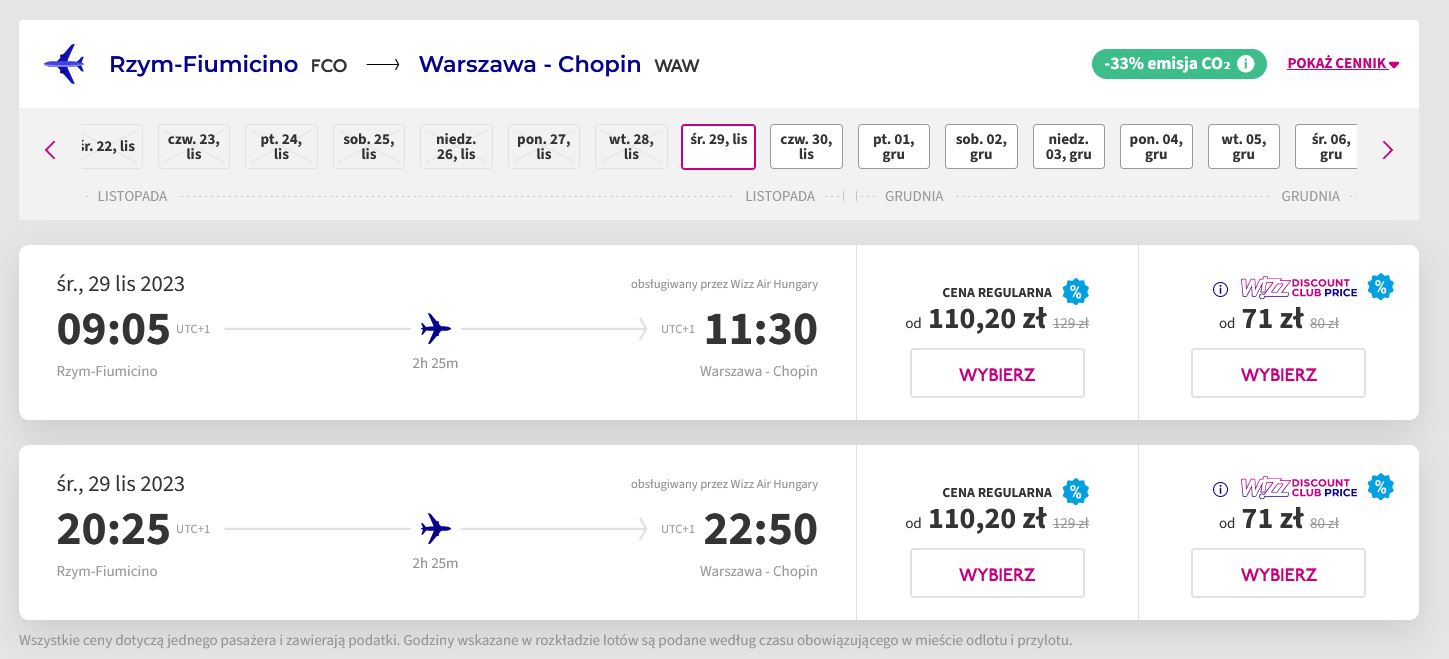Choose Wizz Discount Club price for 09:05 flight
Image resolution: width=1449 pixels, height=659 pixels.
click(x=1278, y=373)
